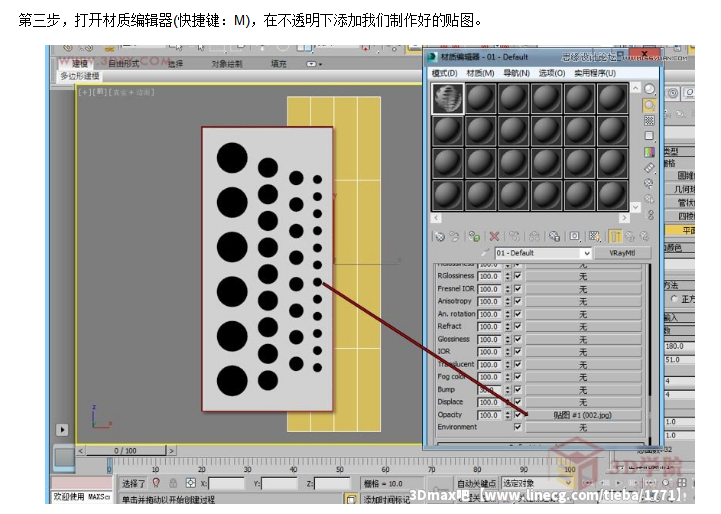The image size is (721, 514).
Task: Click the pick material eyedropper icon
Action: [486, 252]
